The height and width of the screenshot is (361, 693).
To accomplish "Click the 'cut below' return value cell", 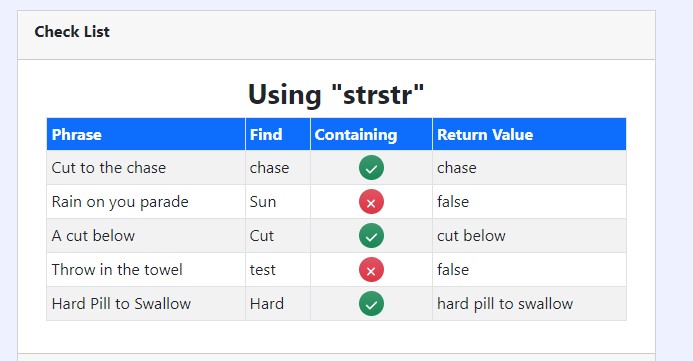I will point(529,236).
